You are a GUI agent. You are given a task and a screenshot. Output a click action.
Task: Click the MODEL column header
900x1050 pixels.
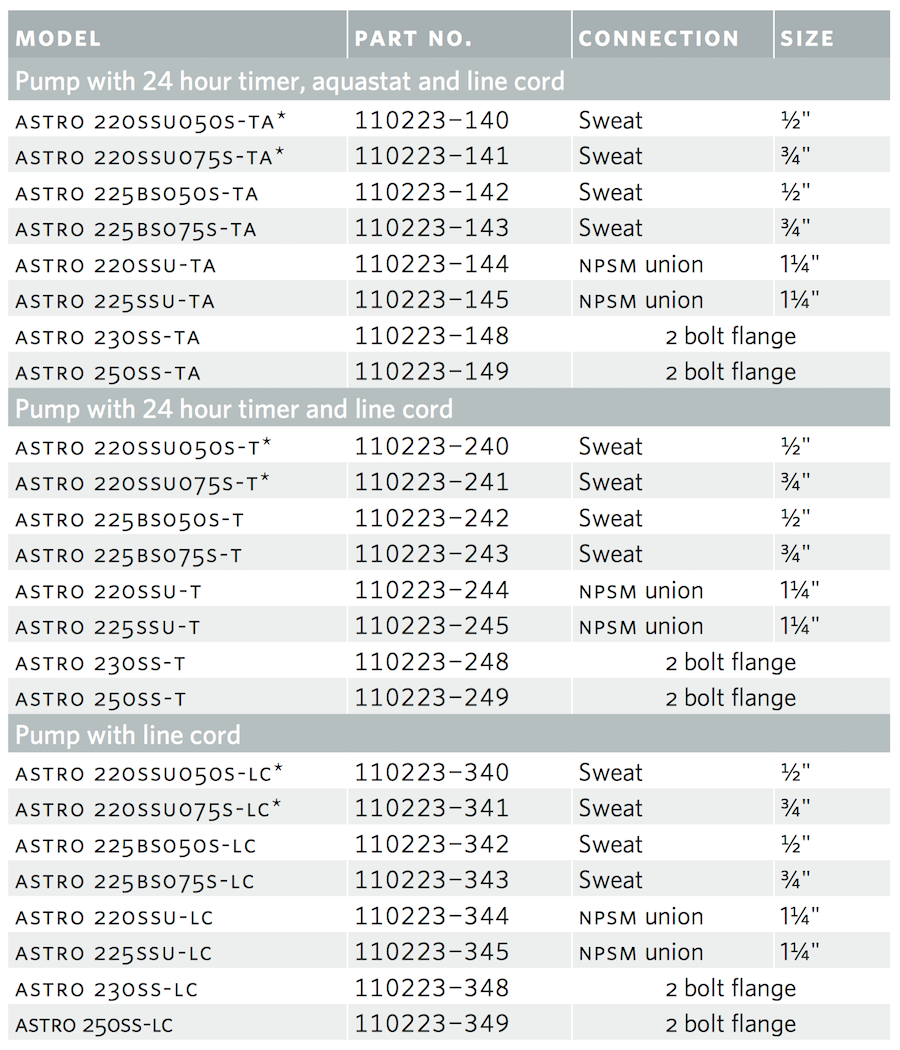pyautogui.click(x=58, y=39)
